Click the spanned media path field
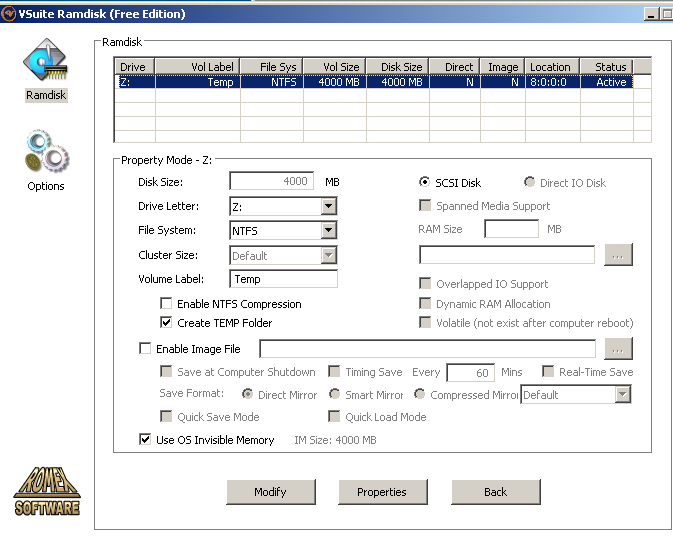Image resolution: width=673 pixels, height=538 pixels. click(507, 255)
